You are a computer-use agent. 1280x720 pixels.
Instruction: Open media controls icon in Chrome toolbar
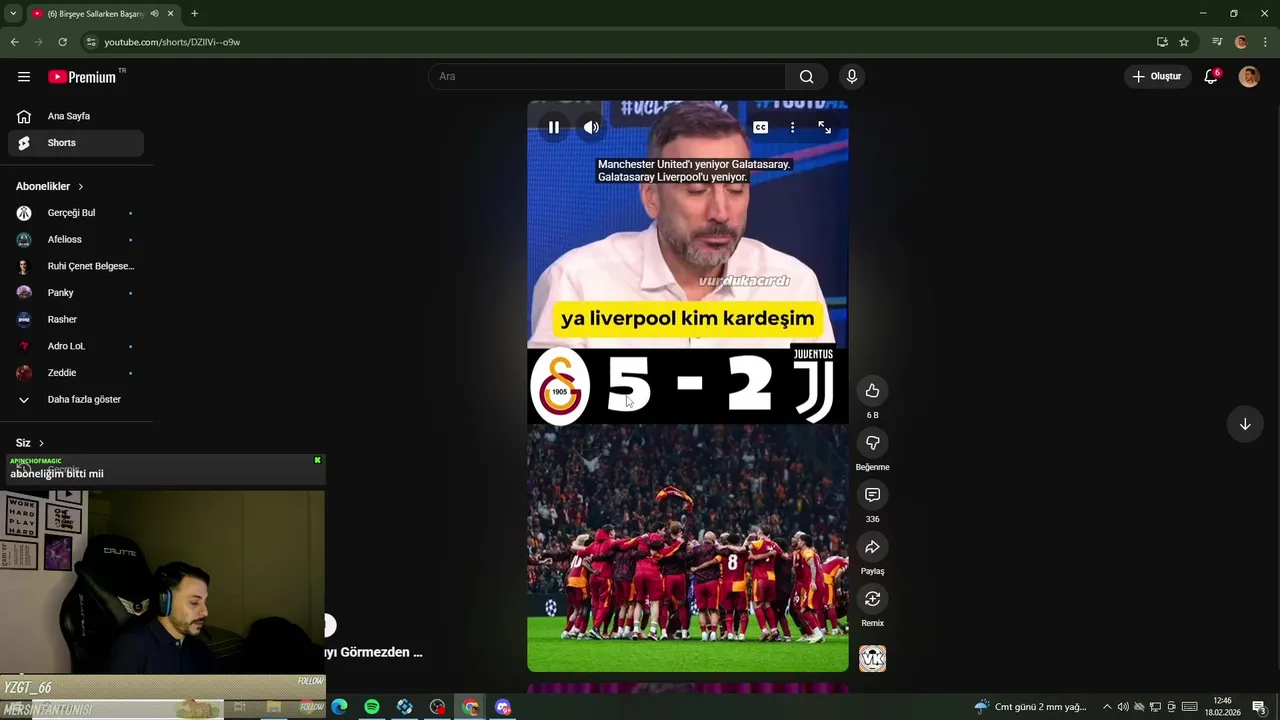(x=1217, y=42)
